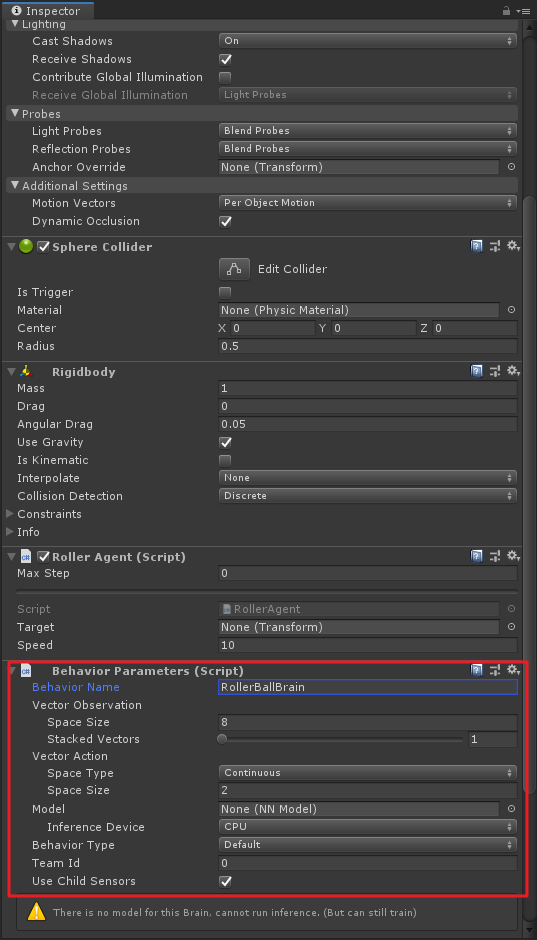Viewport: 537px width, 940px height.
Task: Click the Team Id value field
Action: [x=367, y=863]
